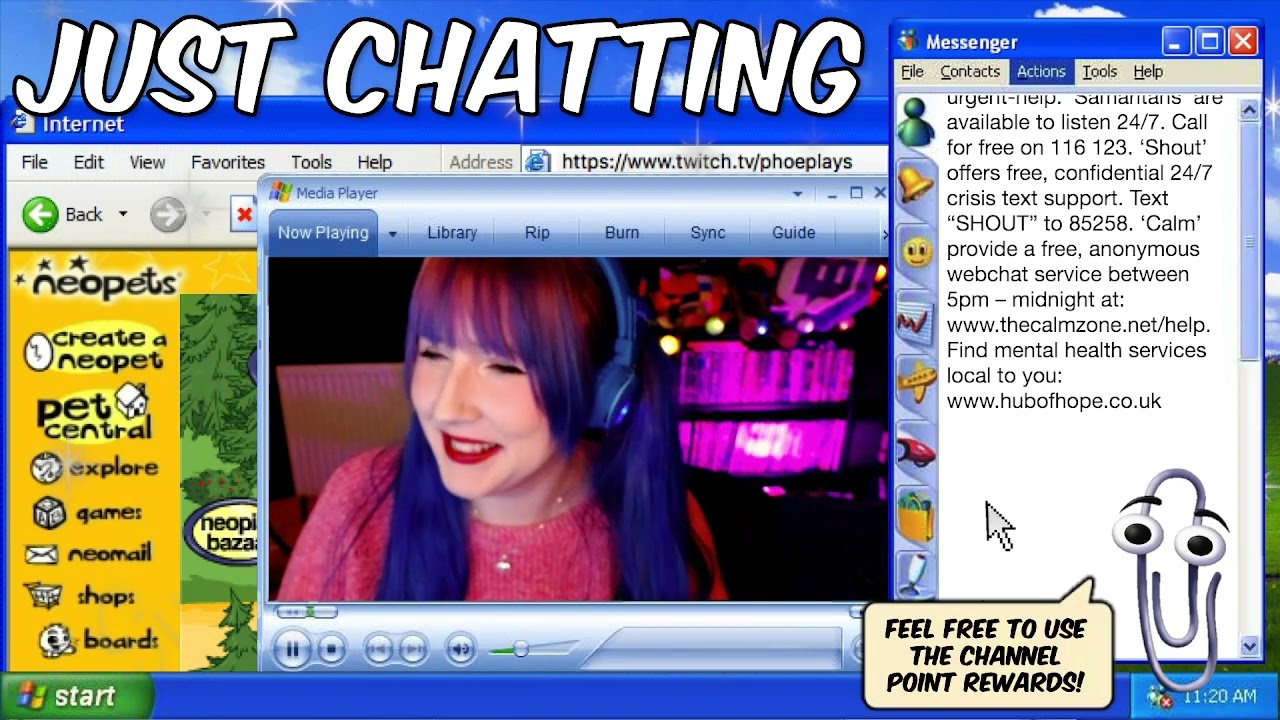1280x720 pixels.
Task: Skip to next track in Media Player
Action: click(412, 650)
